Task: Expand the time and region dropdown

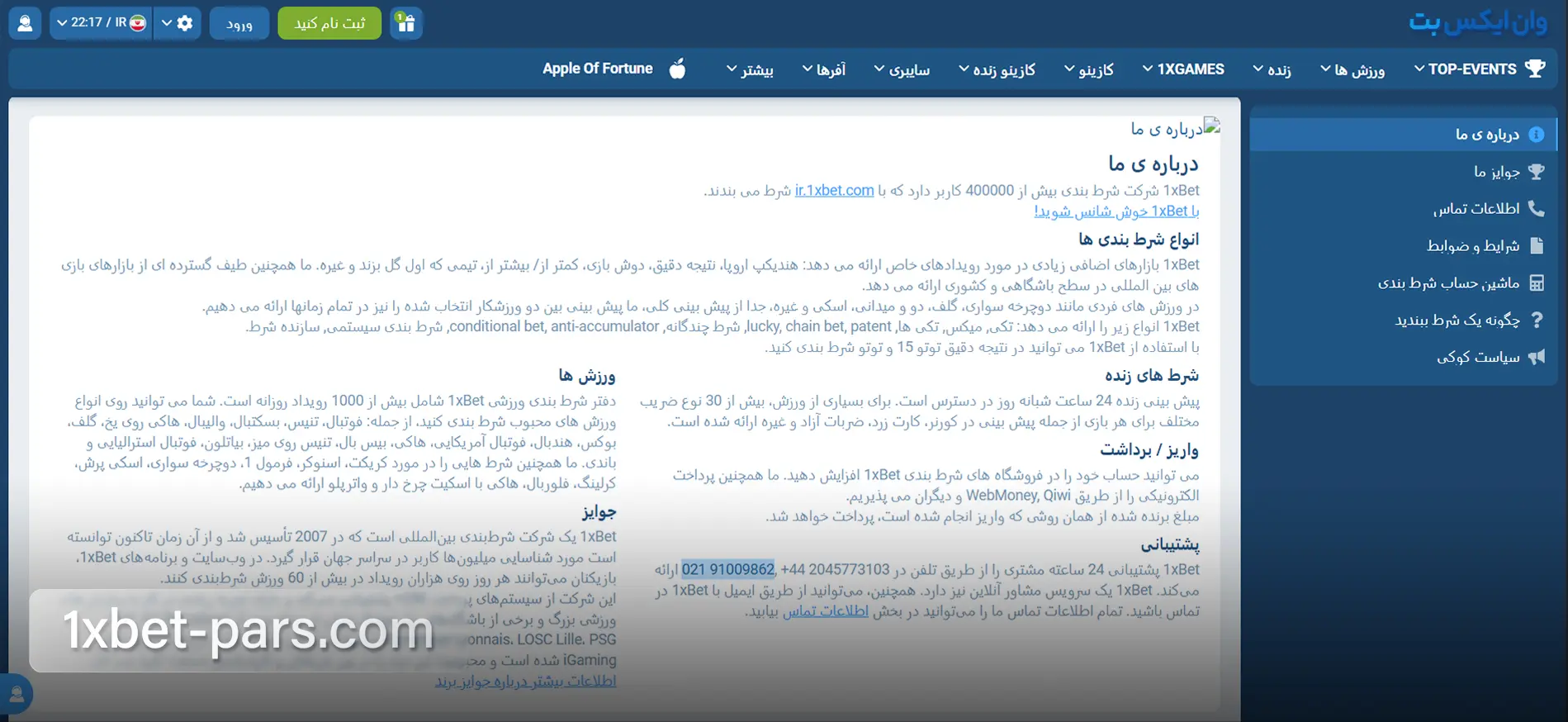Action: click(101, 22)
